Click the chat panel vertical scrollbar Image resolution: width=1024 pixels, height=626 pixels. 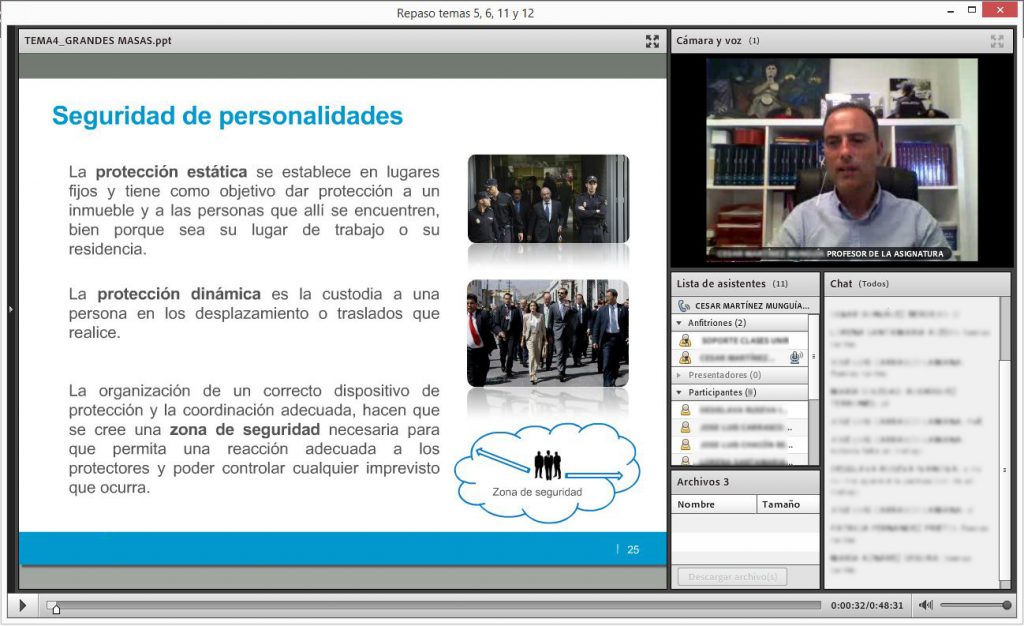1004,442
